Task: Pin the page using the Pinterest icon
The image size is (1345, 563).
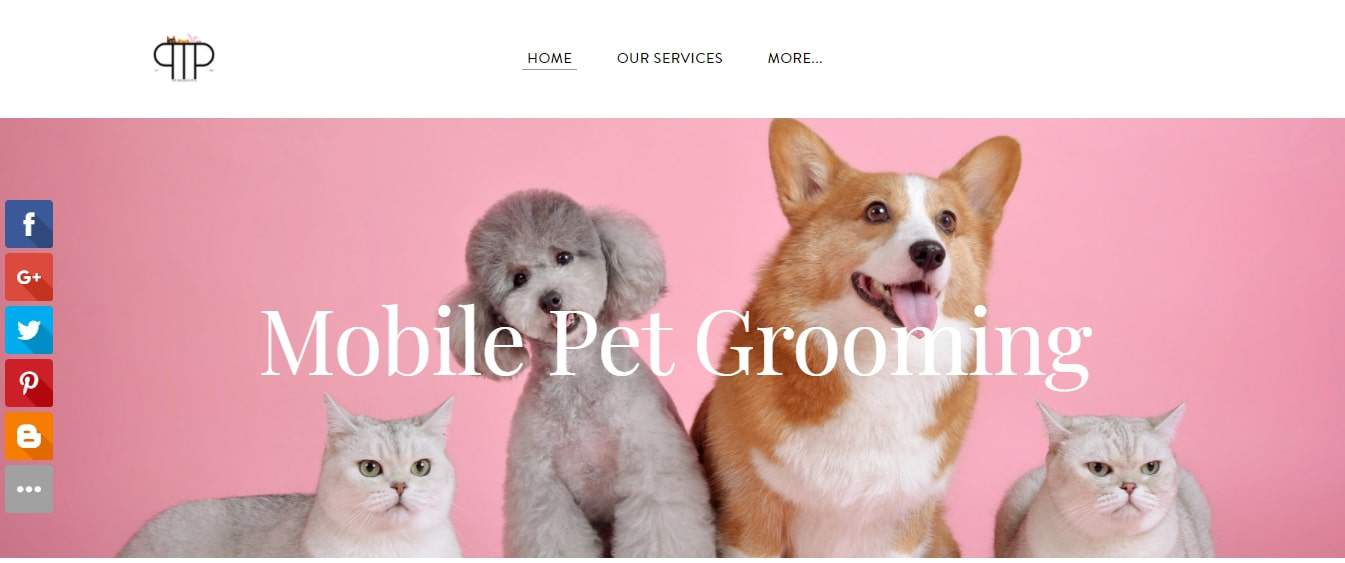Action: [29, 383]
